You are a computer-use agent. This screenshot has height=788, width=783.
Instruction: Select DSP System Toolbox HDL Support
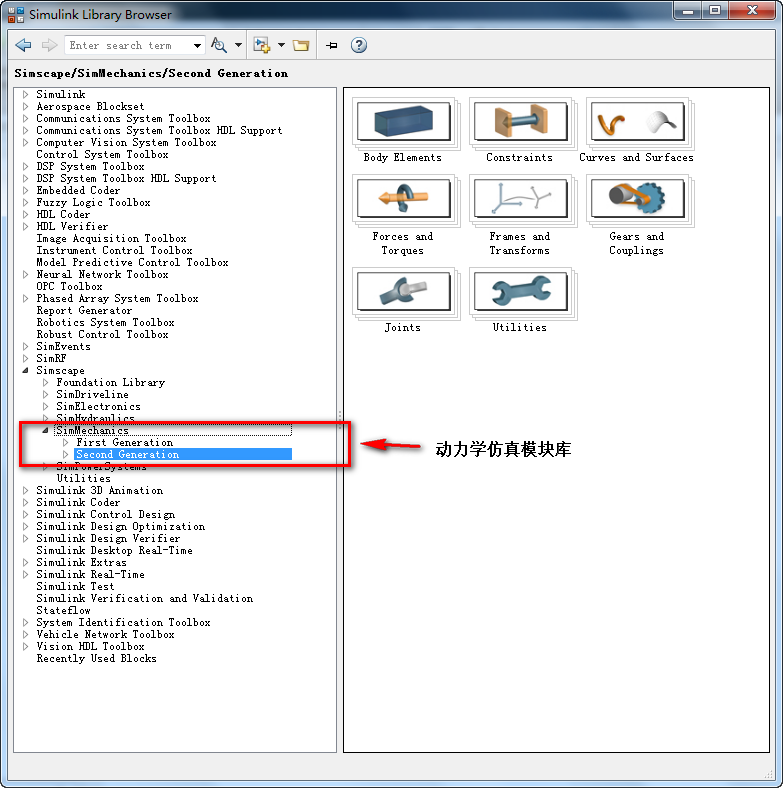pos(126,178)
